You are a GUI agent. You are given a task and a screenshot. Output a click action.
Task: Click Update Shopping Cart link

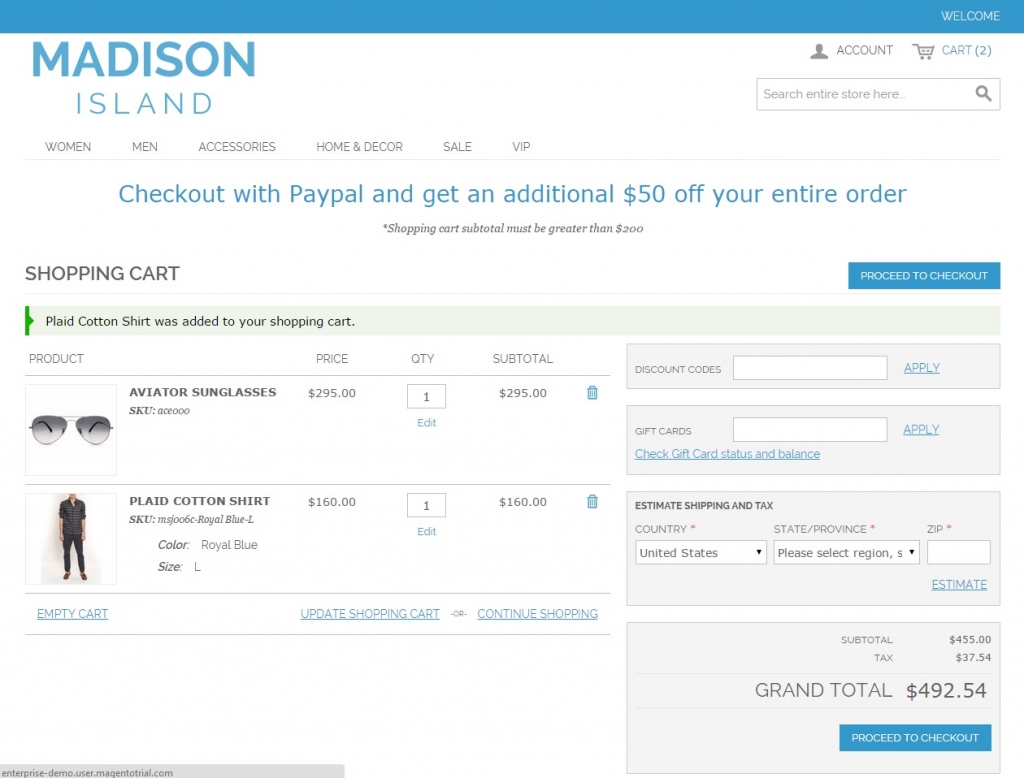[370, 614]
